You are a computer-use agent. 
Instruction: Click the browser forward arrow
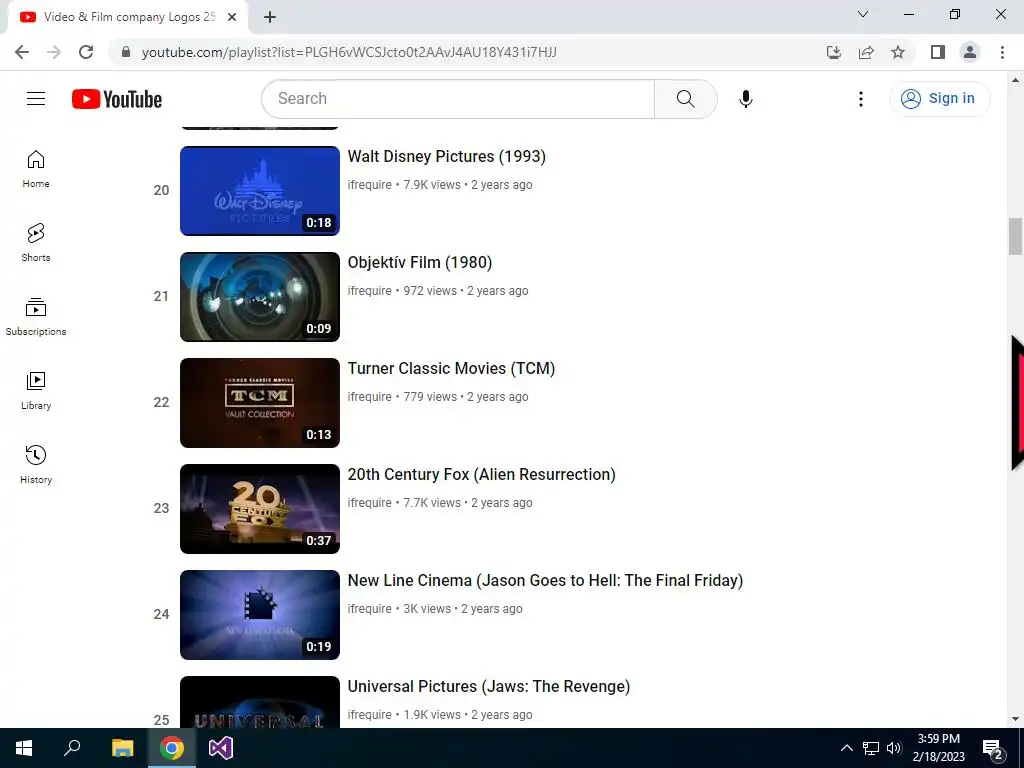(54, 52)
